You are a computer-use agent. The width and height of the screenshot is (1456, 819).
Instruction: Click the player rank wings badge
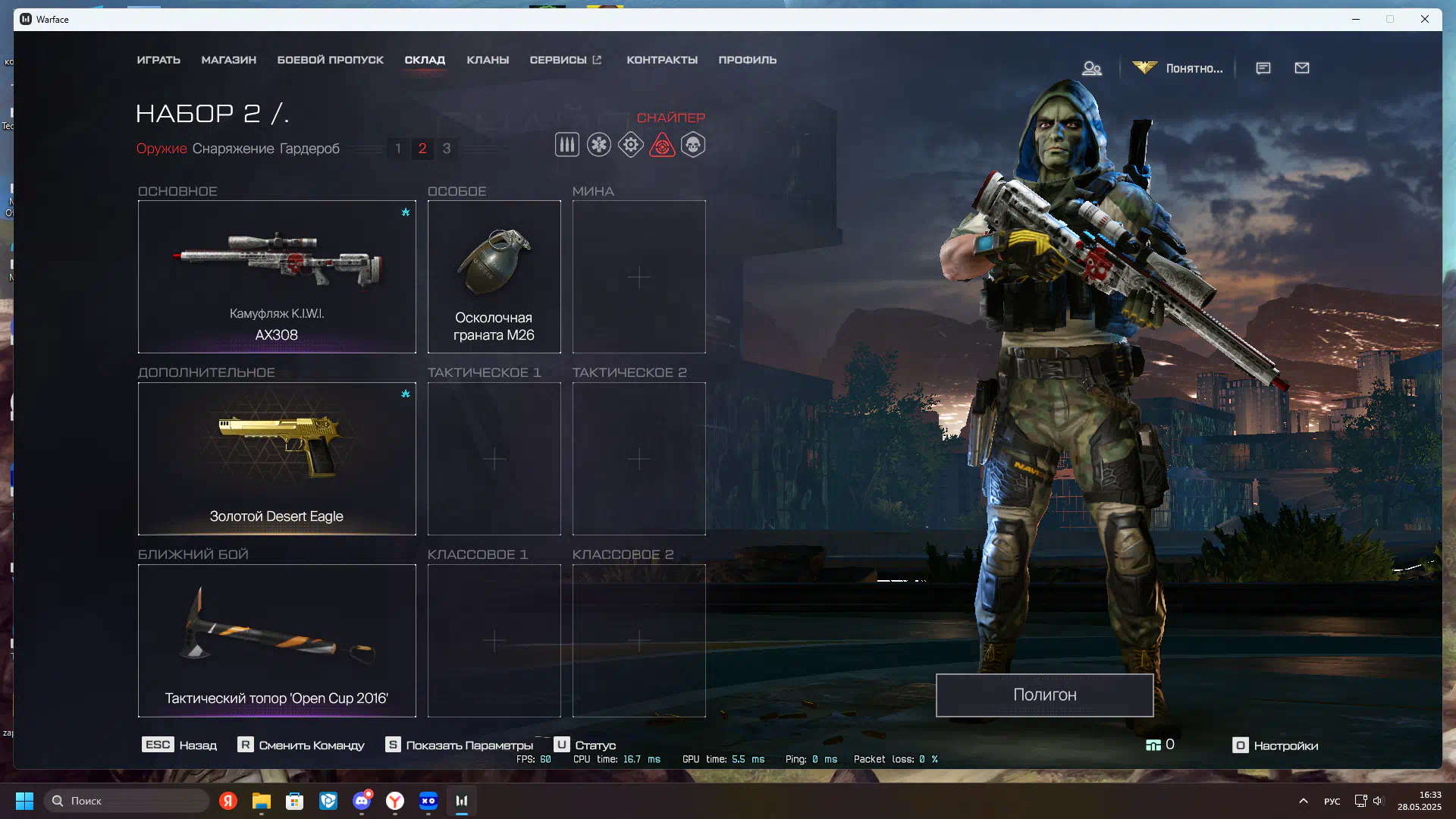coord(1144,67)
